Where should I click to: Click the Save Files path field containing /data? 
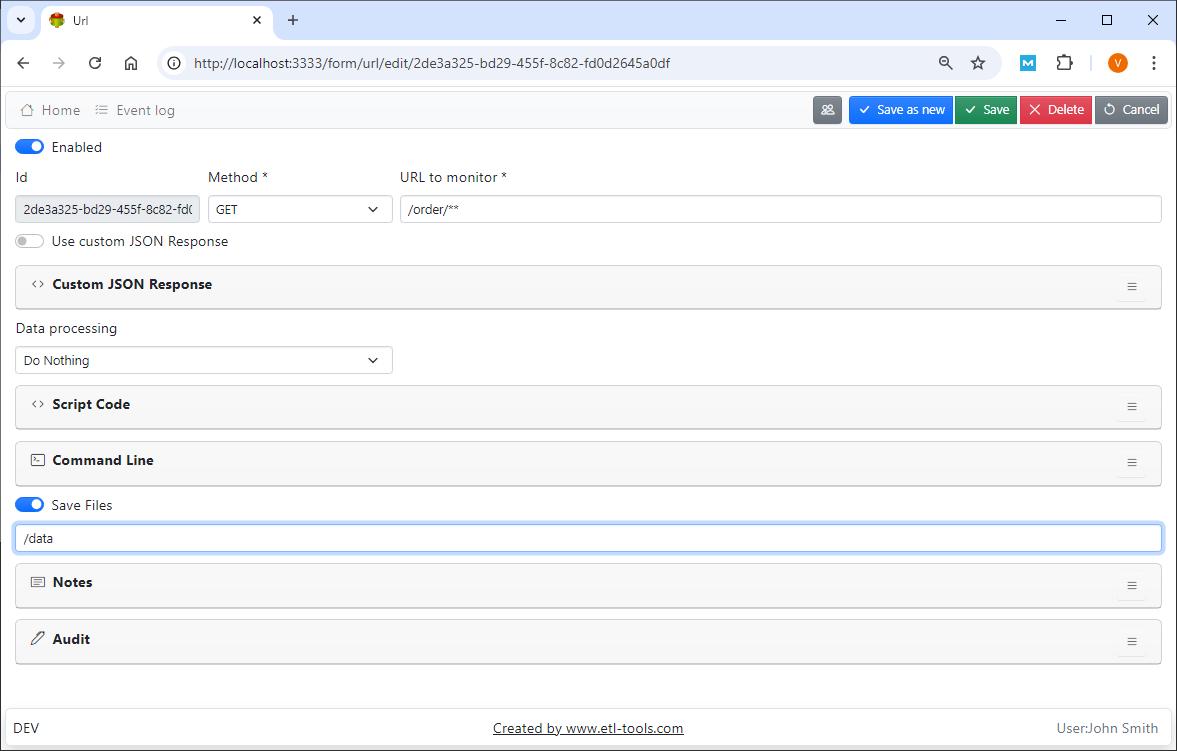click(x=588, y=538)
